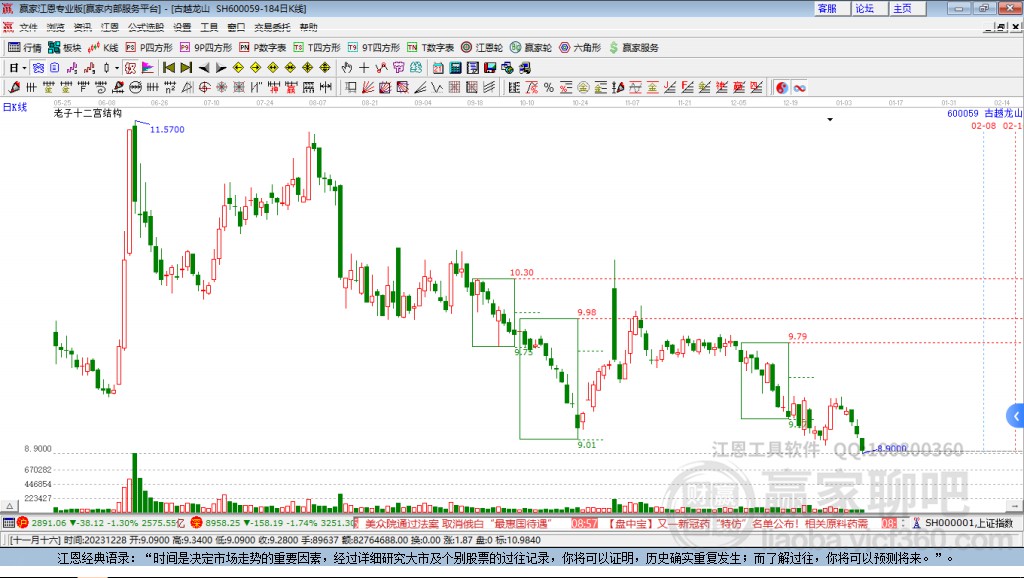This screenshot has width=1024, height=578.
Task: Launch the 江恩轮 Gann wheel
Action: point(482,48)
